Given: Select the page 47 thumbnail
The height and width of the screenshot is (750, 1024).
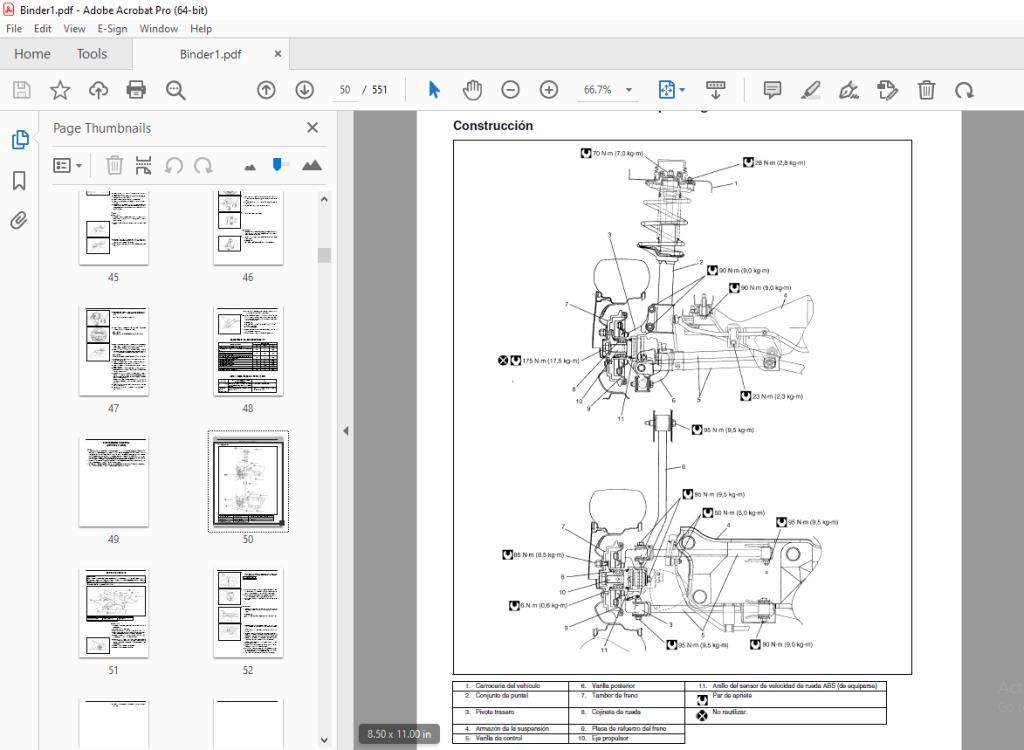Looking at the screenshot, I should 114,351.
